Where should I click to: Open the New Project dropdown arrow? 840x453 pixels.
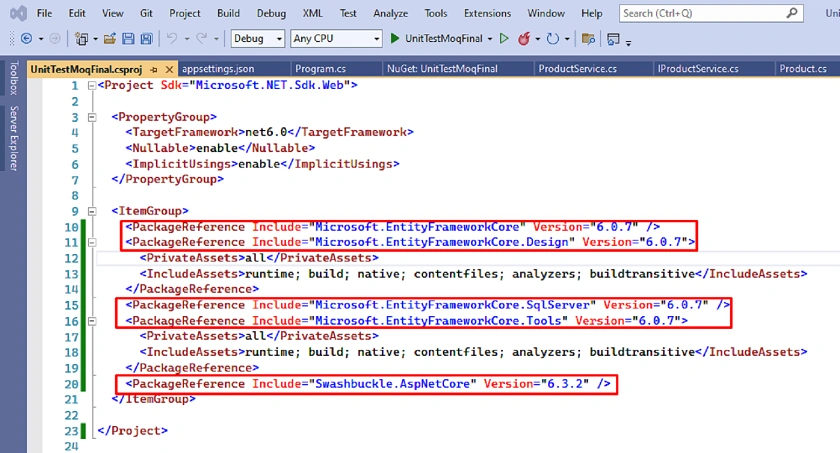pyautogui.click(x=95, y=39)
